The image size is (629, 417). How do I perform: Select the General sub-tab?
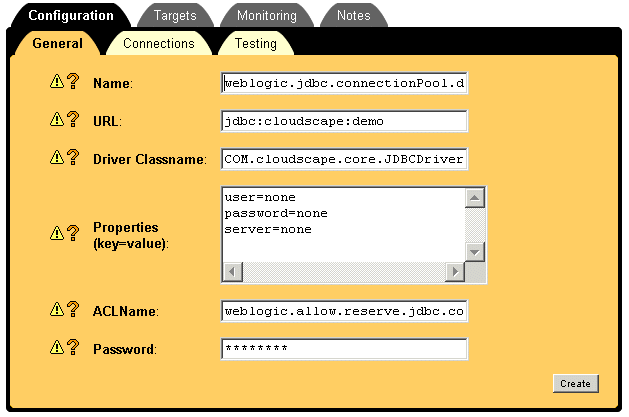click(57, 43)
